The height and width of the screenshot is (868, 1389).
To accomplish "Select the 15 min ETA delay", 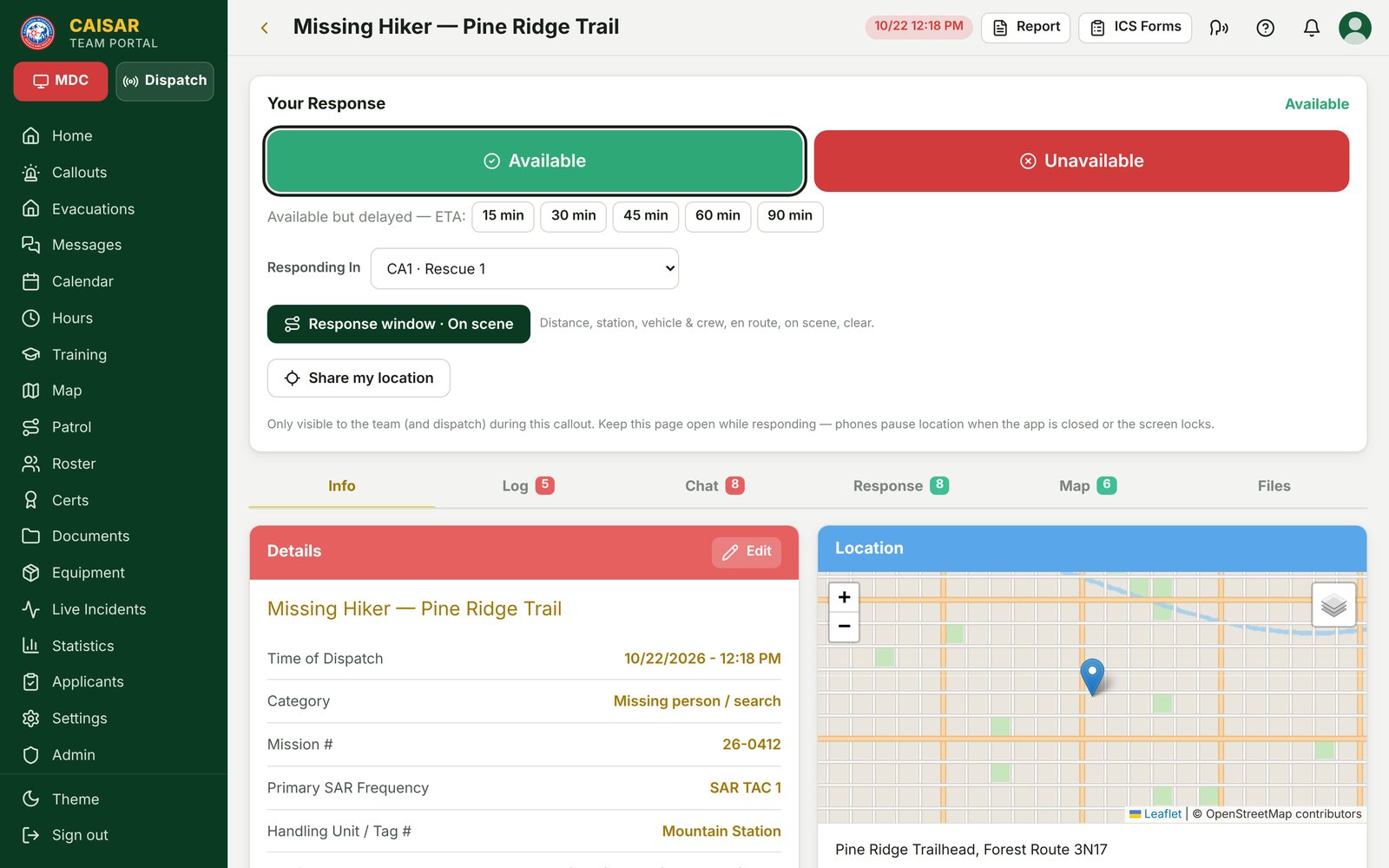I will tap(503, 216).
